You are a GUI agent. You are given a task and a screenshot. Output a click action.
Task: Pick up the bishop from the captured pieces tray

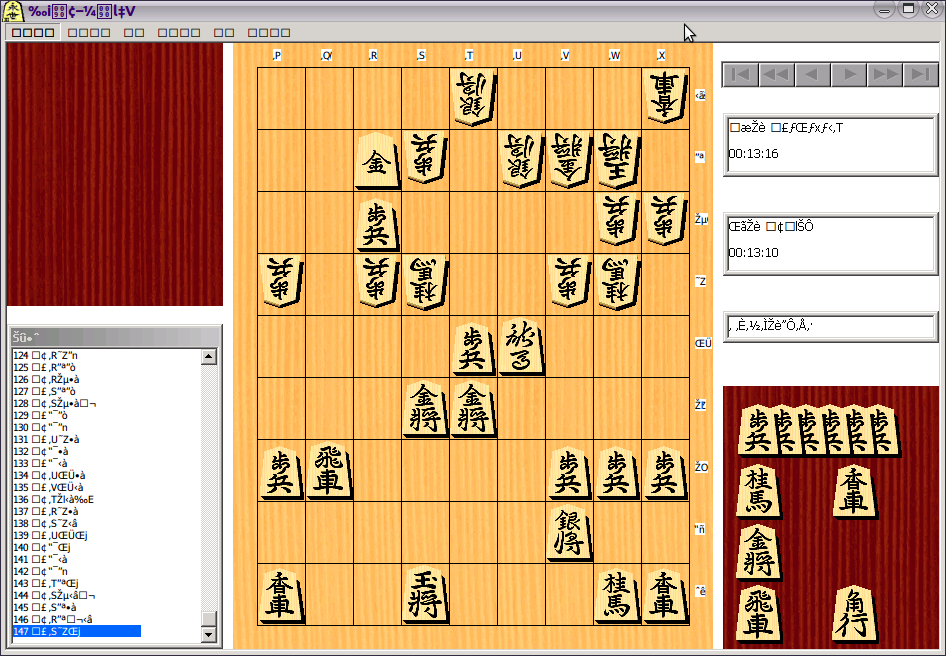pyautogui.click(x=854, y=614)
